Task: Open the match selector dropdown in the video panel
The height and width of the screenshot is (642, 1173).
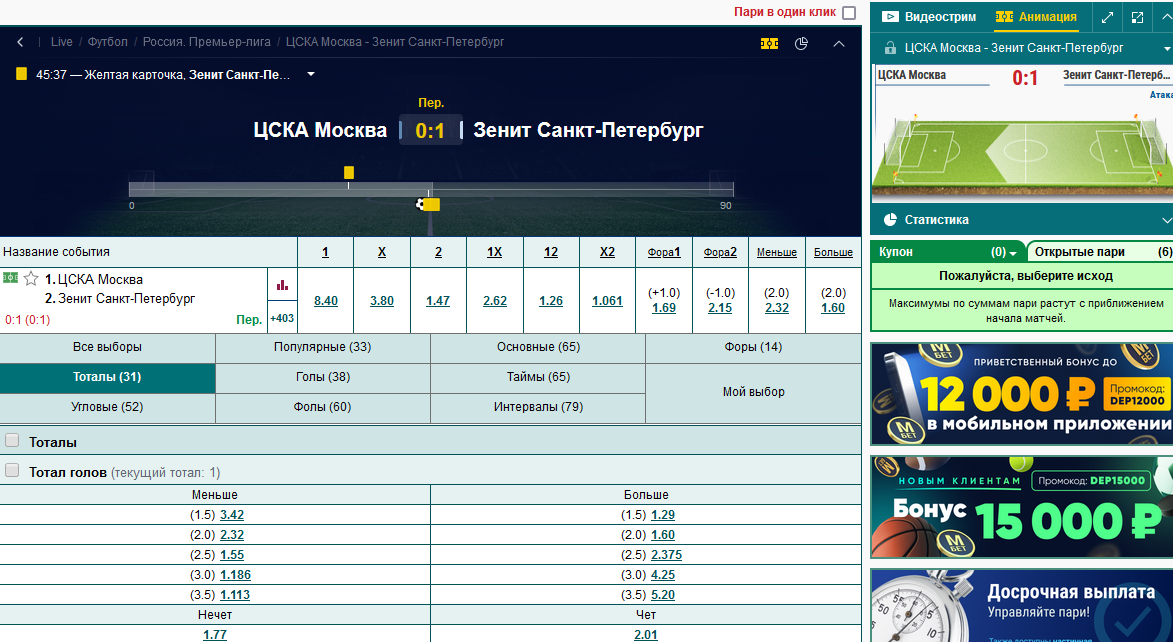Action: [x=1168, y=49]
